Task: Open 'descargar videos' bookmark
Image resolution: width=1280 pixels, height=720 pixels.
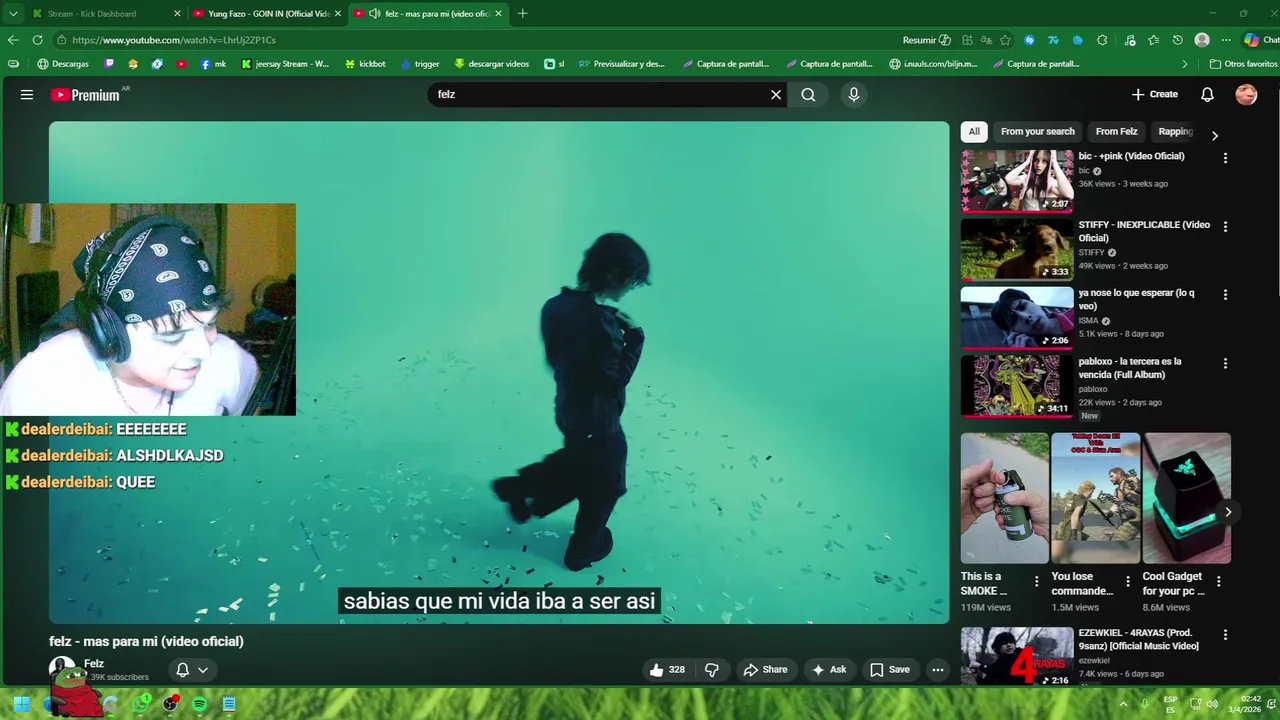Action: point(491,64)
